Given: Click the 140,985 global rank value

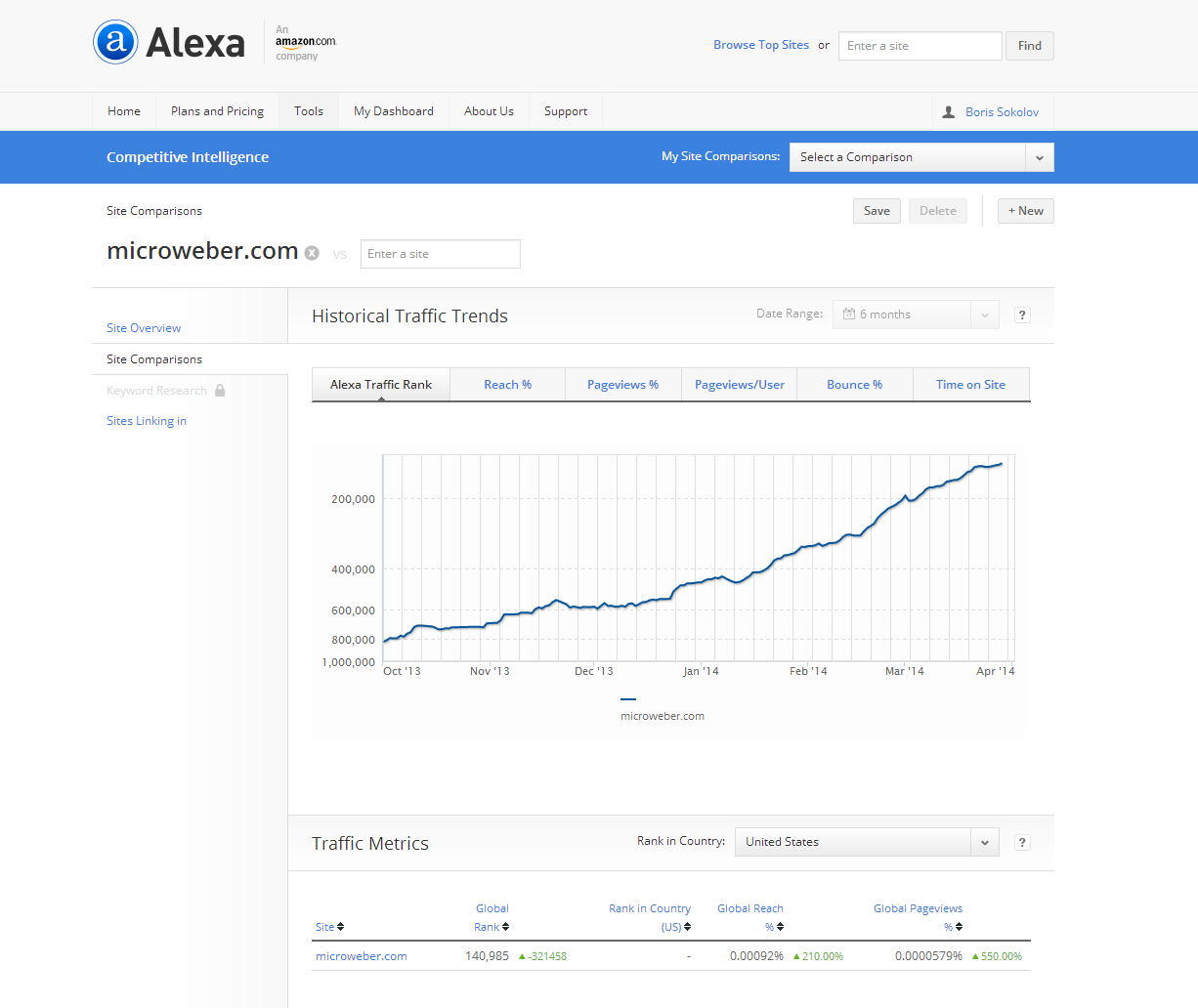Looking at the screenshot, I should 487,956.
